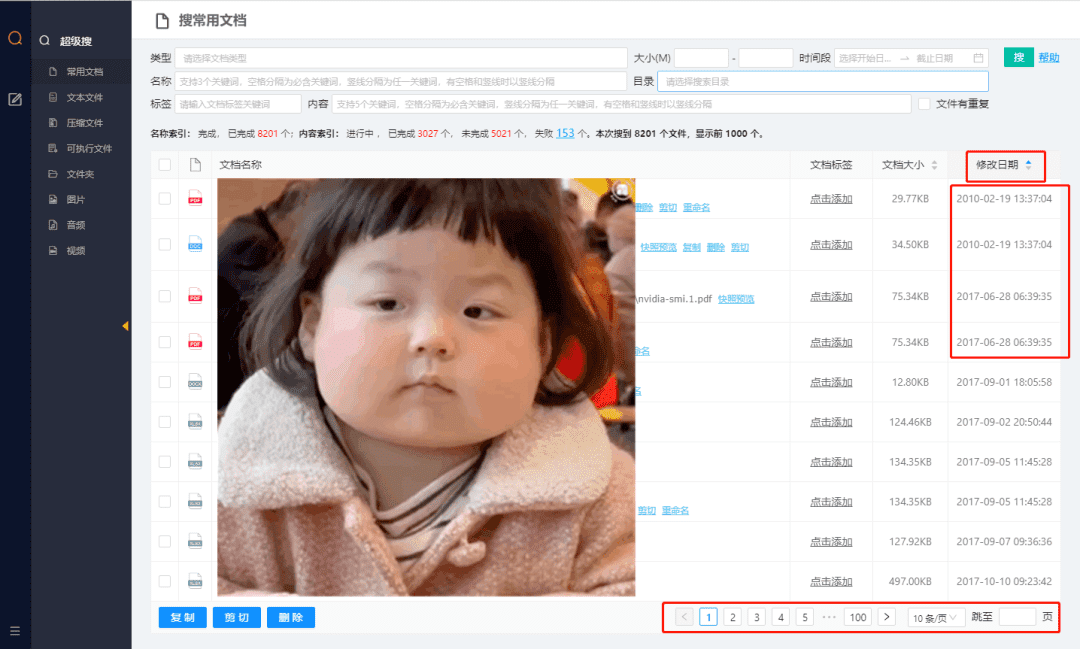Click the DOC icon in 34.50KB row
The height and width of the screenshot is (649, 1080).
click(x=196, y=245)
